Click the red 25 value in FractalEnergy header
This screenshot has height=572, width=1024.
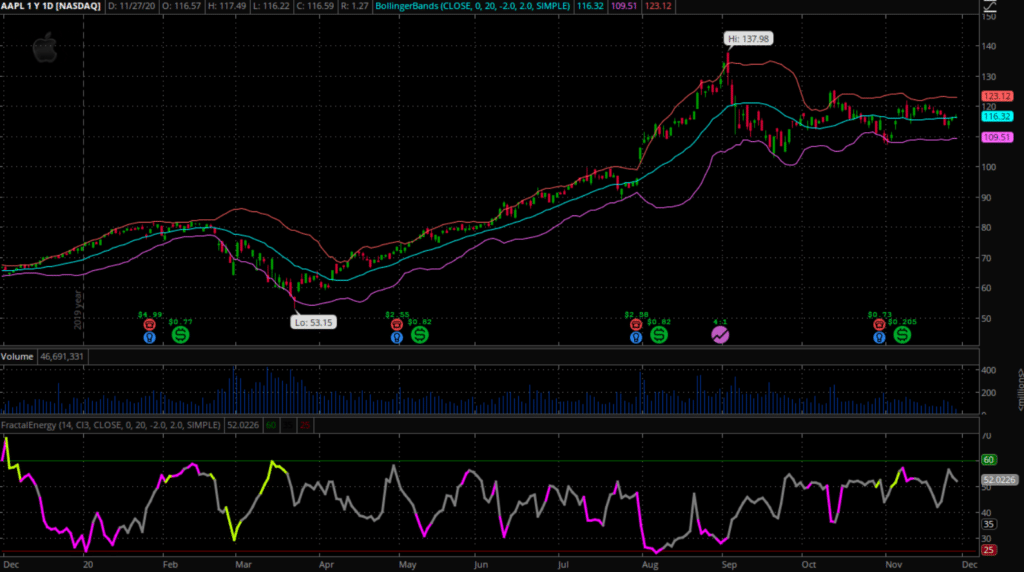[305, 425]
